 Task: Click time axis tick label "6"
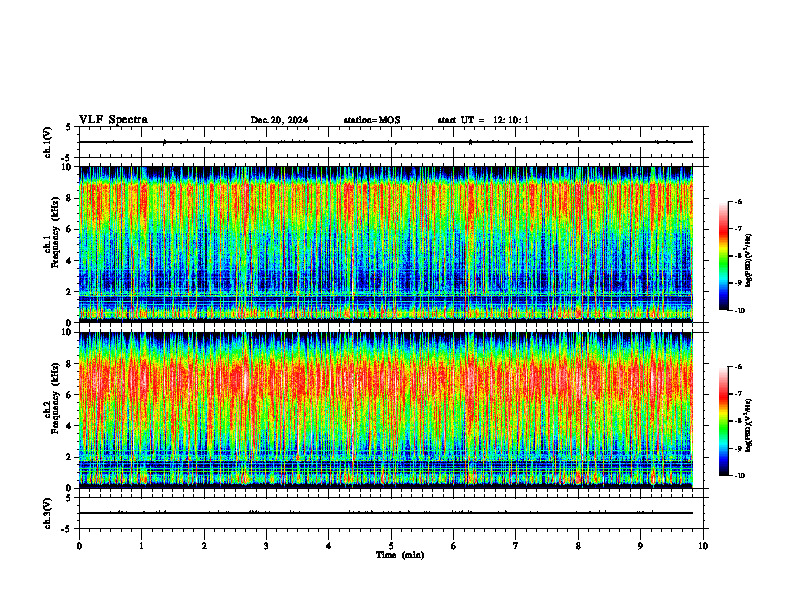click(454, 546)
